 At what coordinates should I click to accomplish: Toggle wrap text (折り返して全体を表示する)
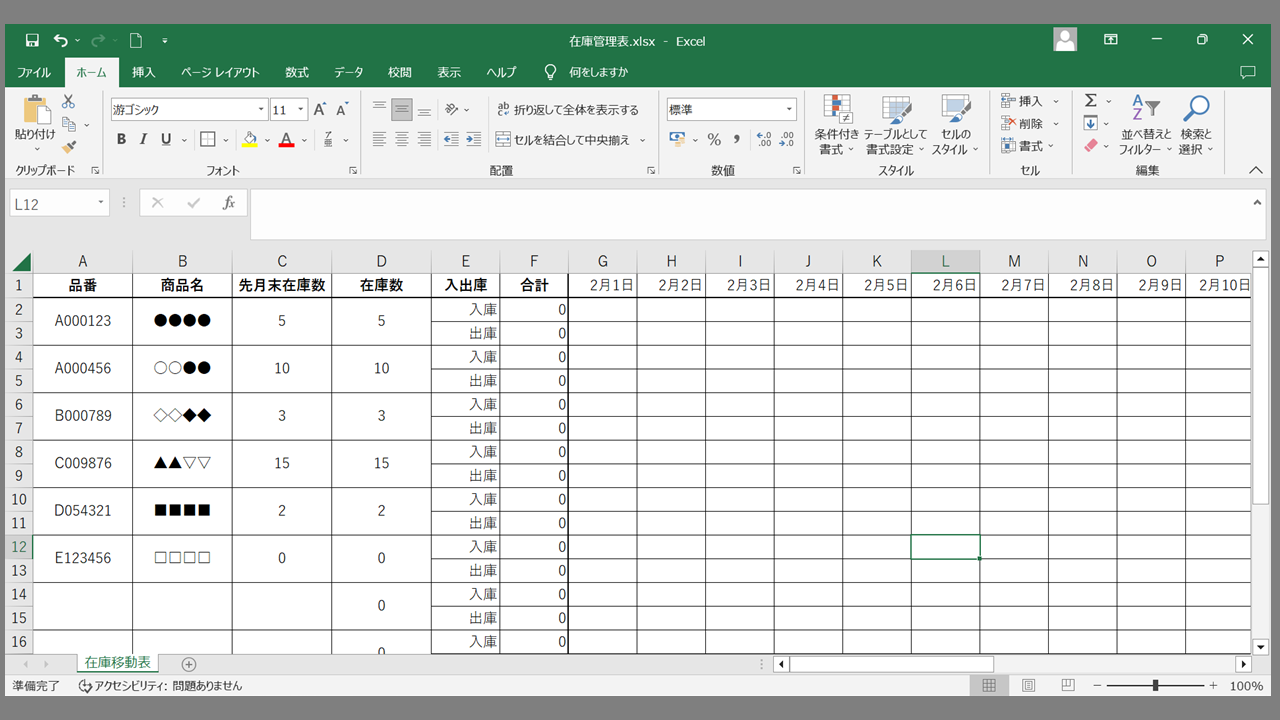567,110
